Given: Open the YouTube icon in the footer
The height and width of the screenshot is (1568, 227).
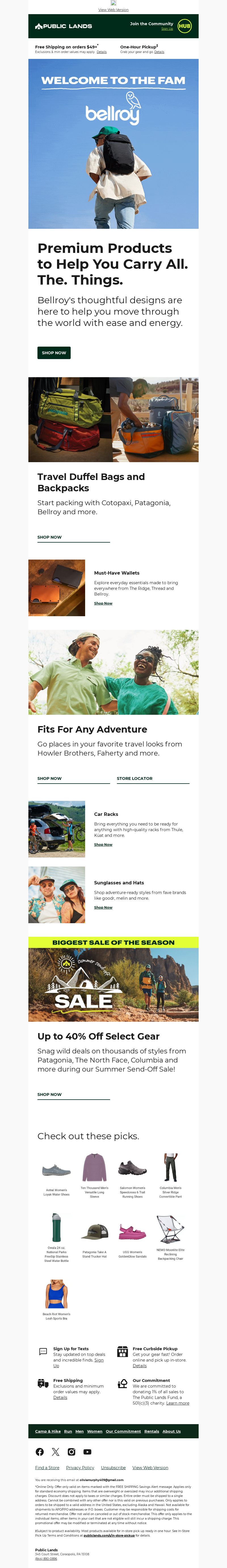Looking at the screenshot, I should (x=87, y=1452).
